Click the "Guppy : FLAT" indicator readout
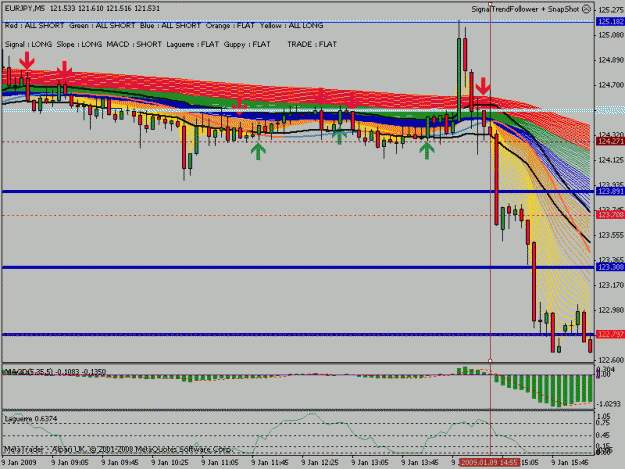This screenshot has height=469, width=625. click(x=247, y=44)
